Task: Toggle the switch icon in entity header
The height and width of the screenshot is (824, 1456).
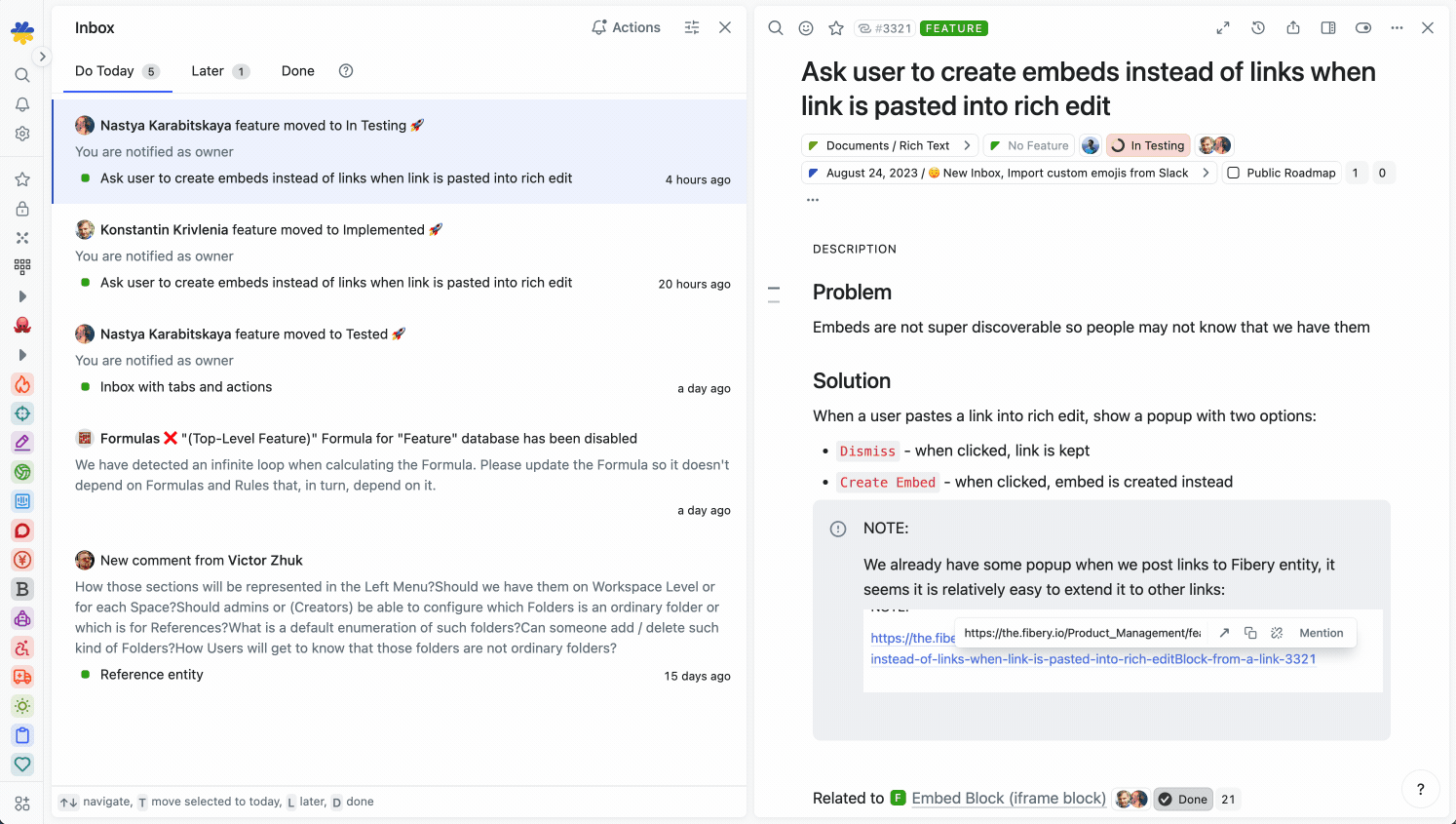Action: (x=1363, y=28)
